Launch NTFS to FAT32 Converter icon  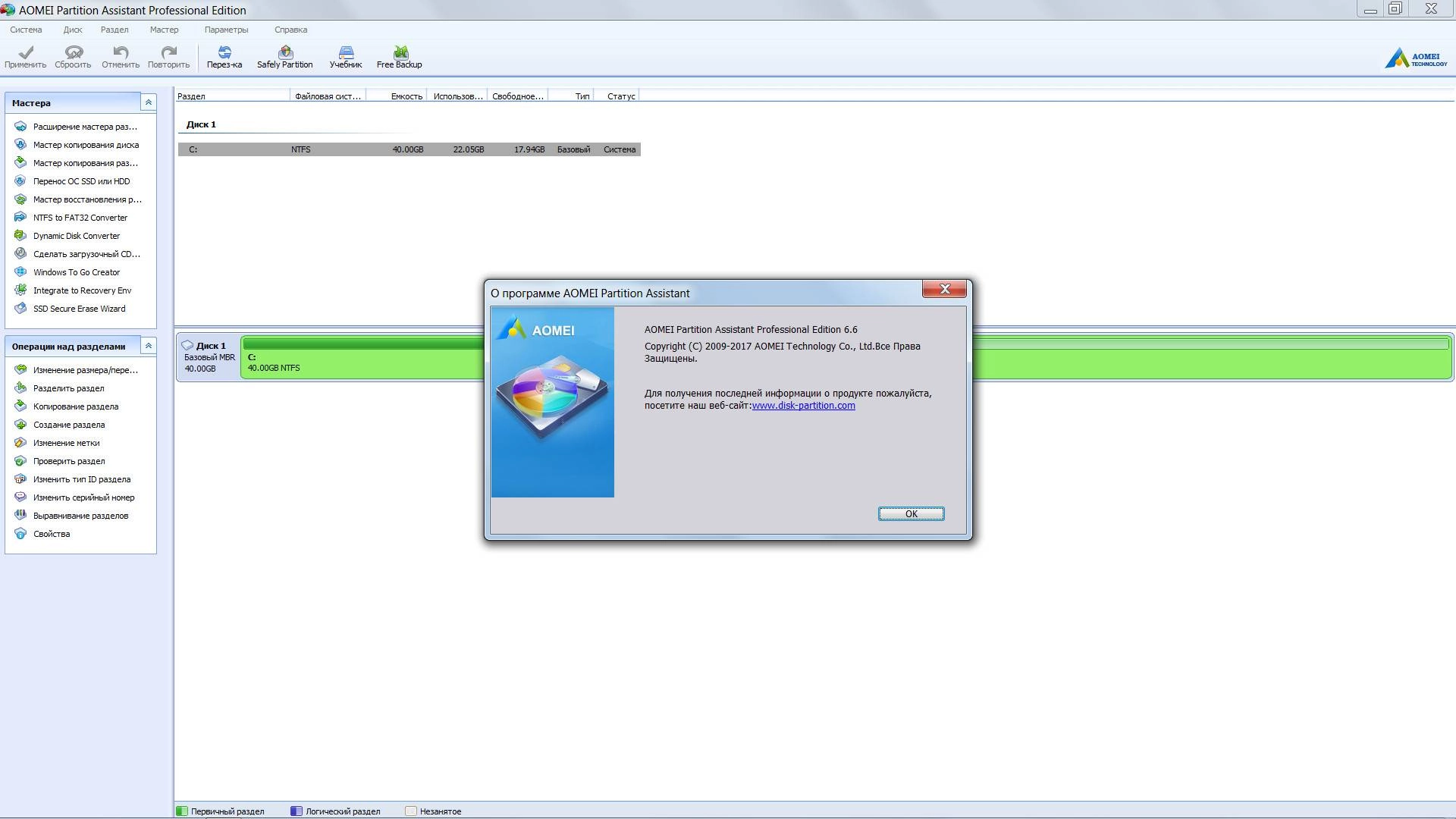[20, 218]
